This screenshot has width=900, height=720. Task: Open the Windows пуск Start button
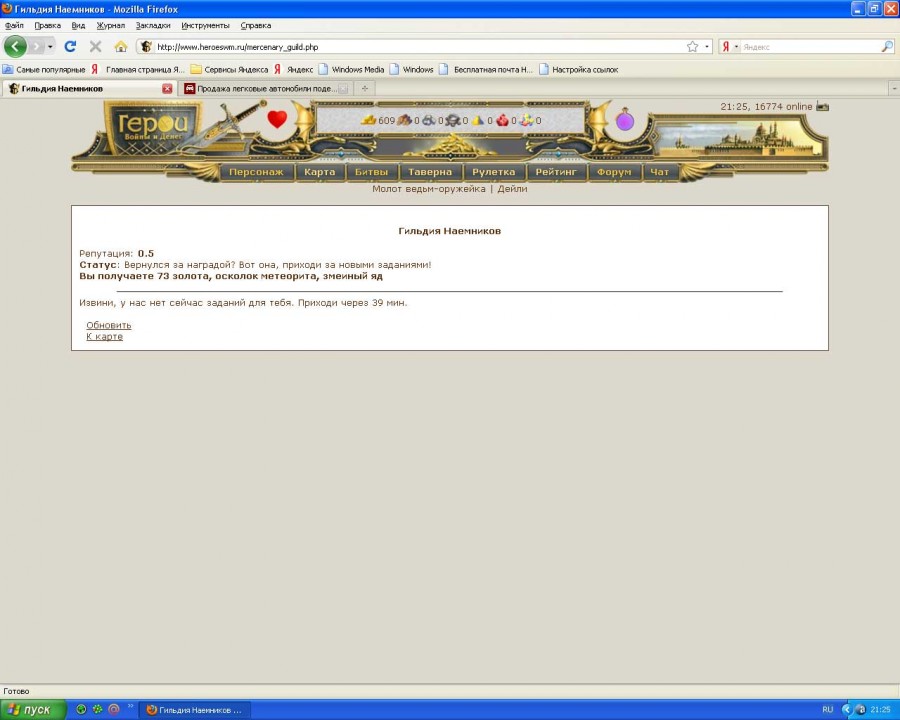pyautogui.click(x=33, y=710)
